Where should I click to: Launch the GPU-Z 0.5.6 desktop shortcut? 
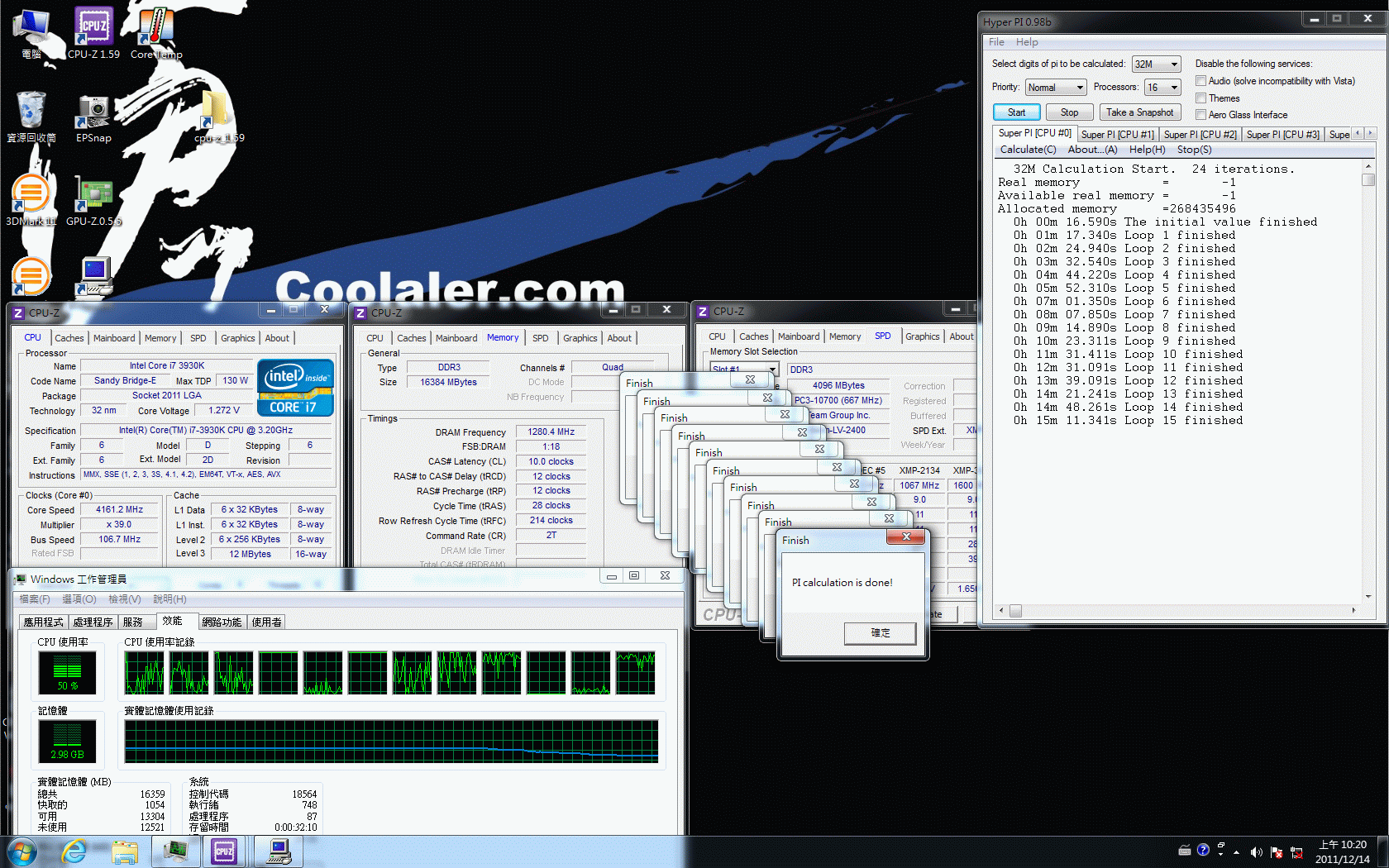pyautogui.click(x=93, y=200)
